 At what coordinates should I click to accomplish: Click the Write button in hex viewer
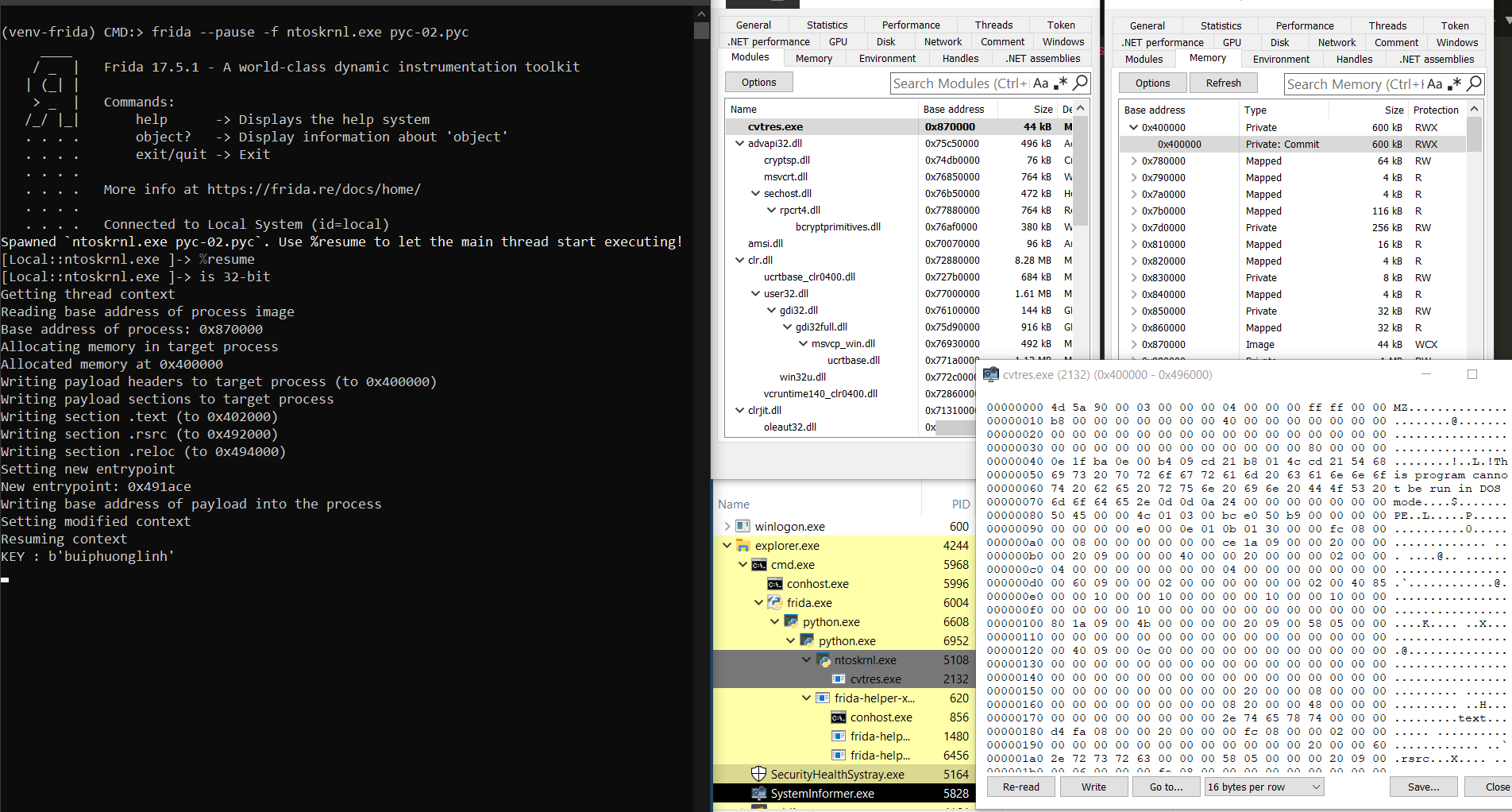(x=1093, y=787)
